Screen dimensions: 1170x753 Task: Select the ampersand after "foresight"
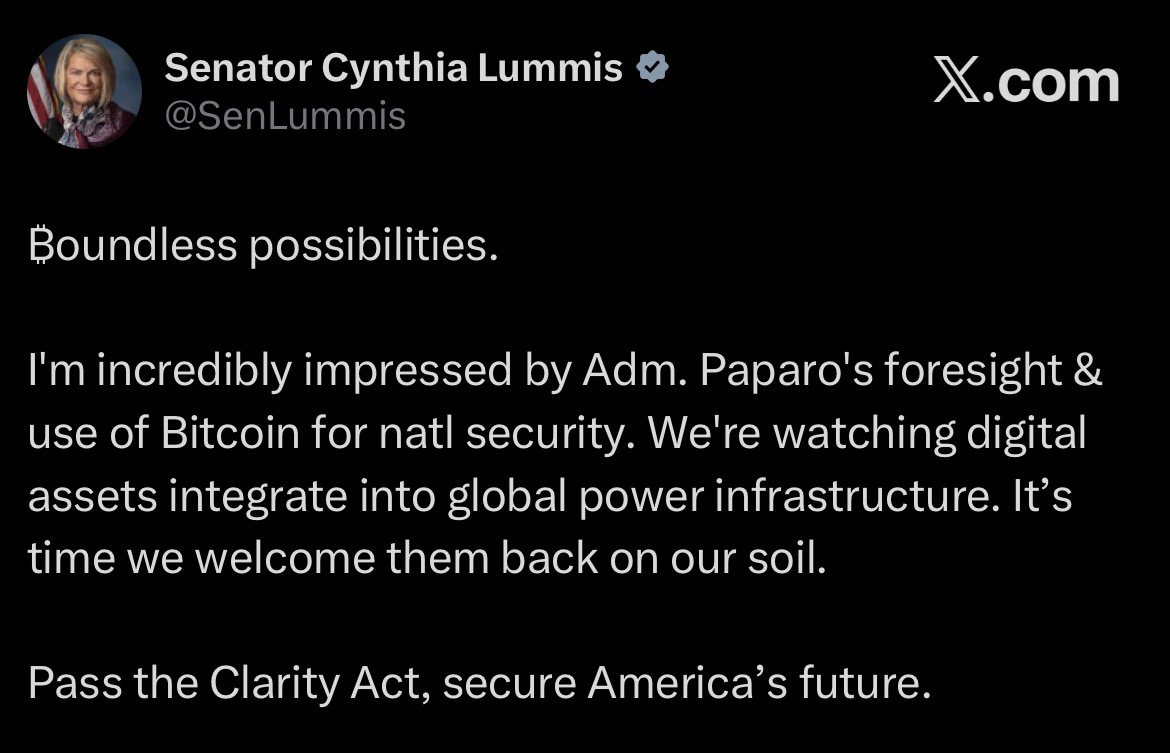point(1089,371)
